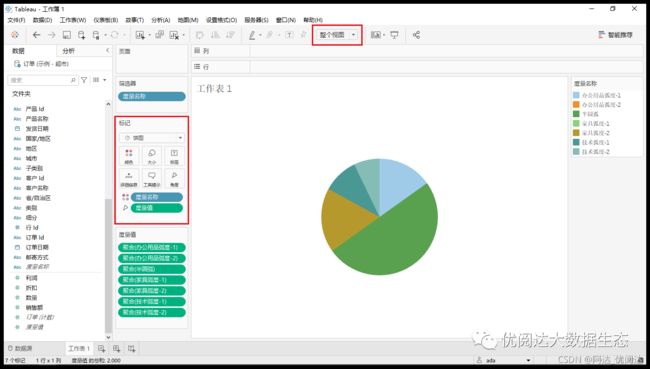Click the filter pill on the 筛选器 shelf
The height and width of the screenshot is (369, 650).
[152, 96]
